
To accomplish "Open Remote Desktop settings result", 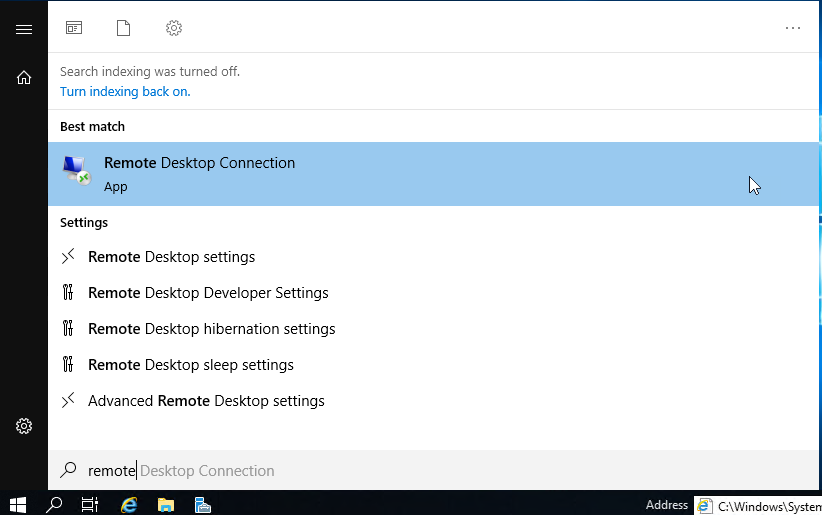I will tap(171, 257).
